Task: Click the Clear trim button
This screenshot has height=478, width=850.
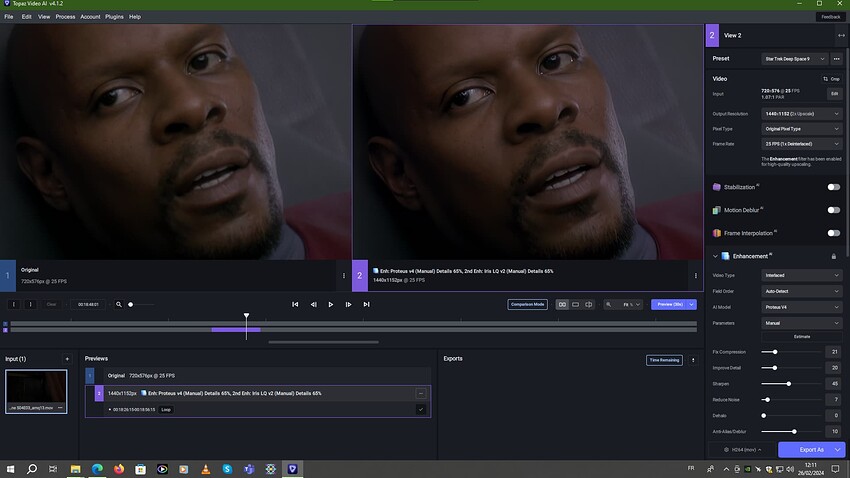Action: coord(51,305)
